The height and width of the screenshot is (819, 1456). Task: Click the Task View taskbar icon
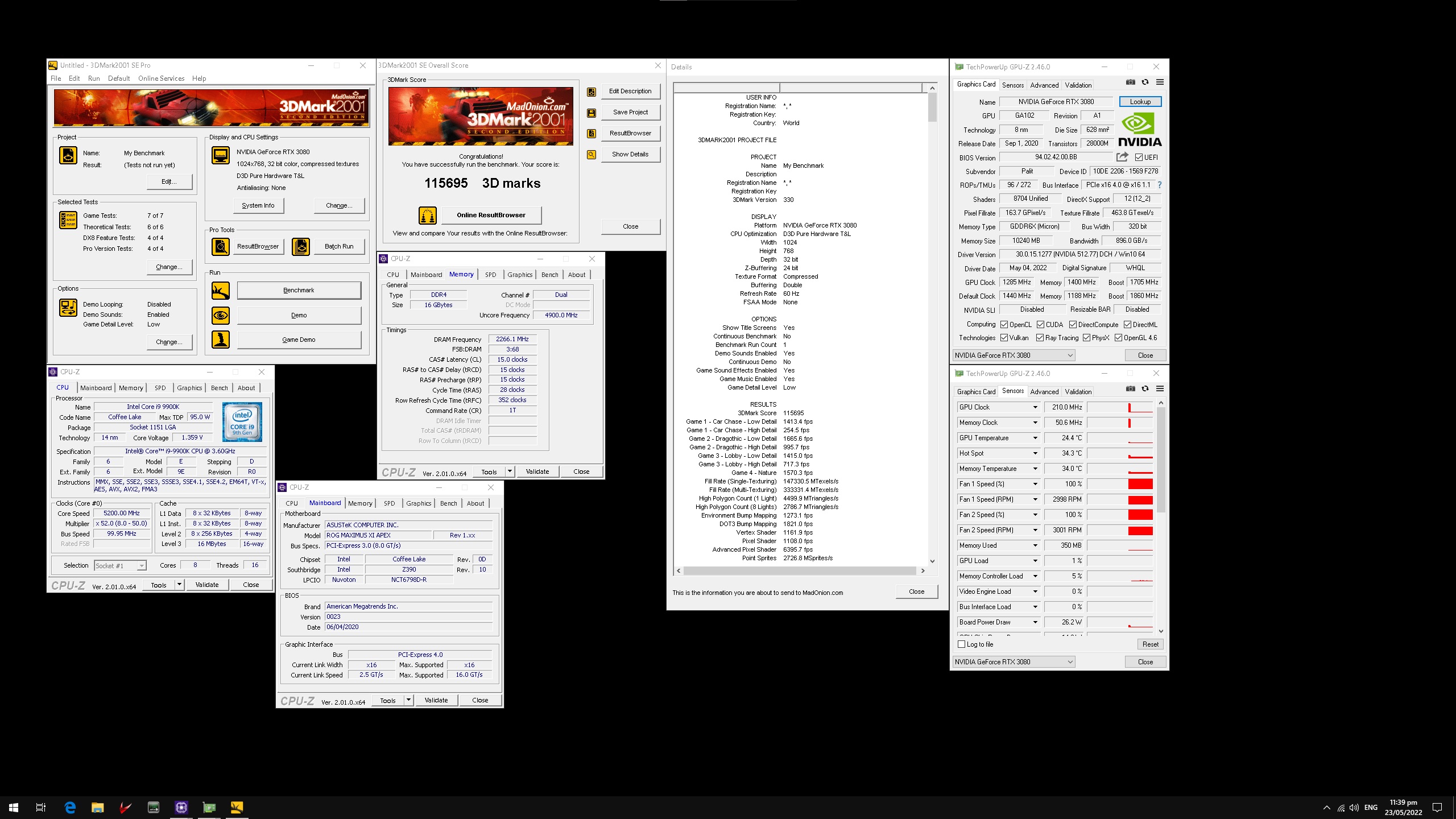tap(41, 807)
